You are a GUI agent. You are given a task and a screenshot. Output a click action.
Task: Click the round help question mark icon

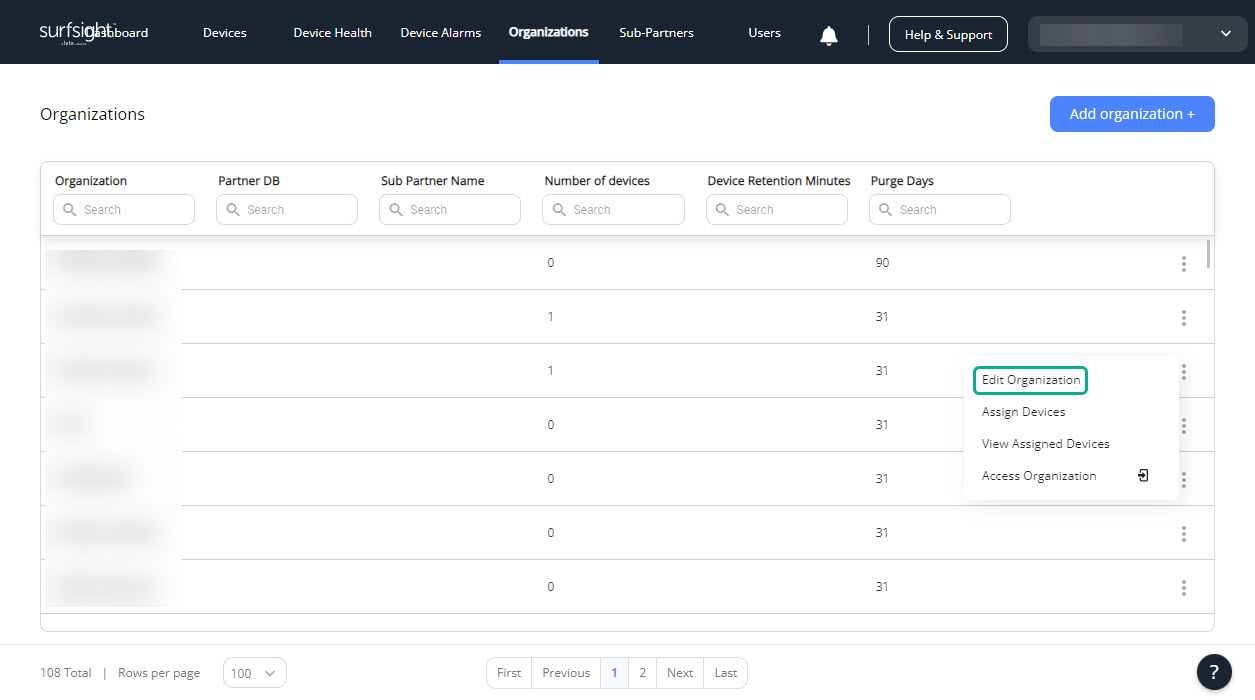(1214, 672)
